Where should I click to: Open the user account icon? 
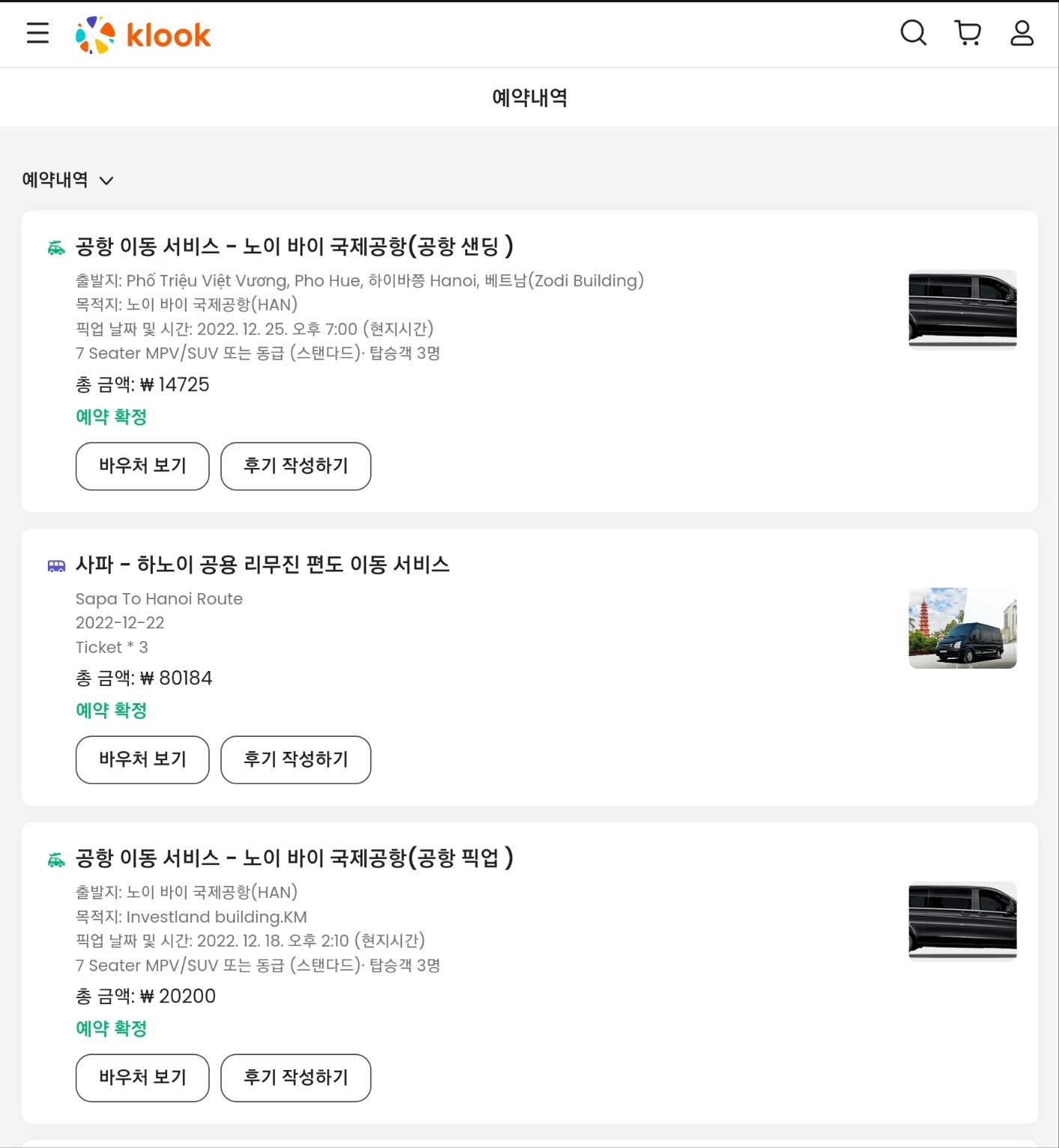(x=1022, y=33)
